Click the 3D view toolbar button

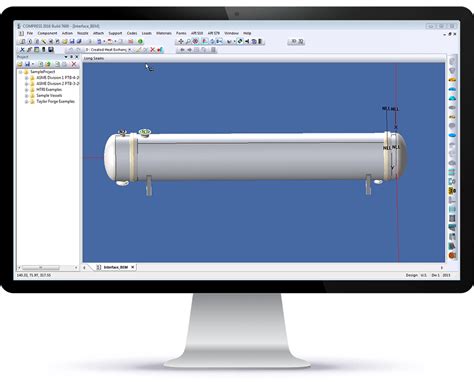[x=301, y=41]
